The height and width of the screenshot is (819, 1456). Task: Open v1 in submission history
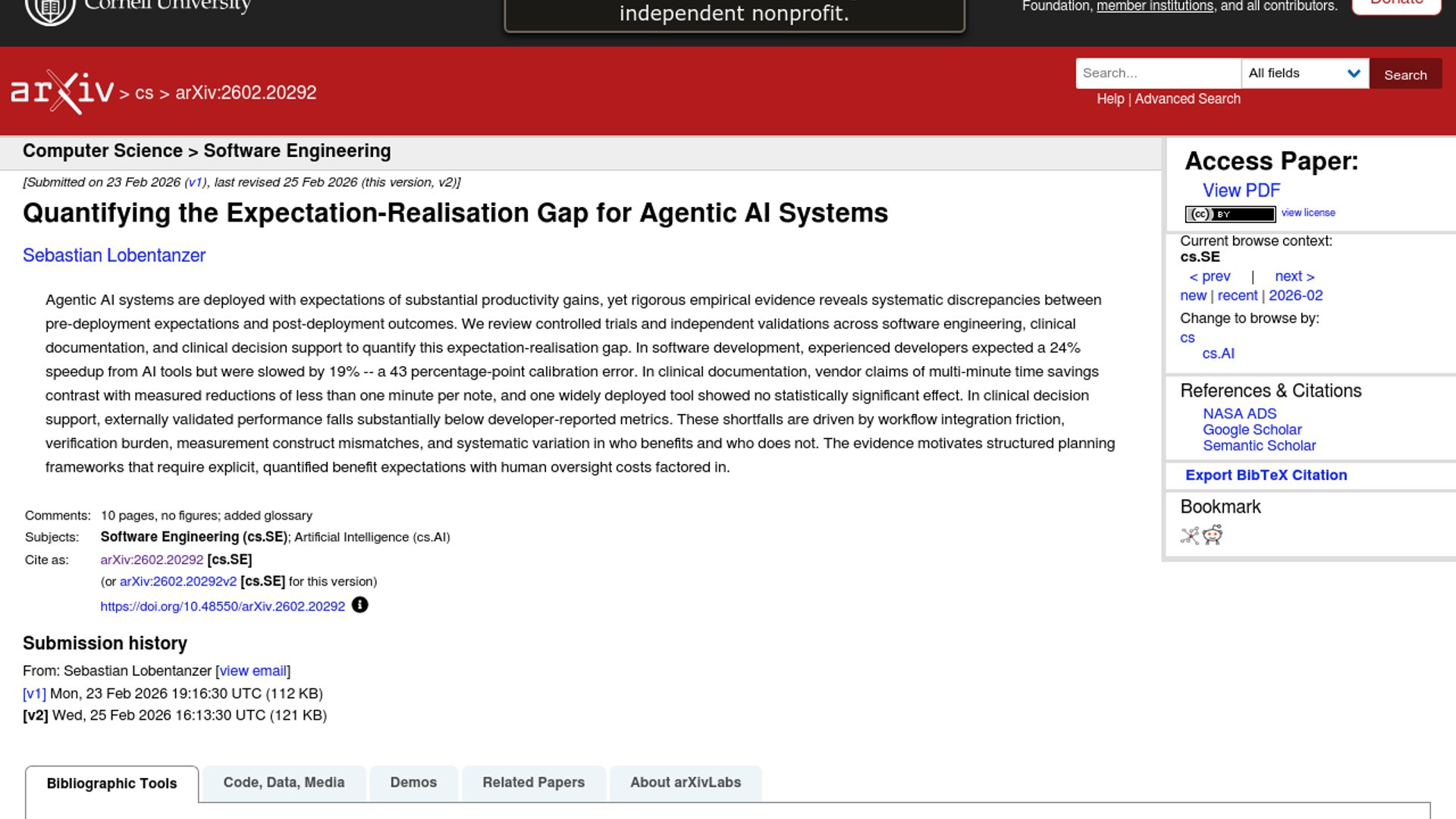(34, 694)
